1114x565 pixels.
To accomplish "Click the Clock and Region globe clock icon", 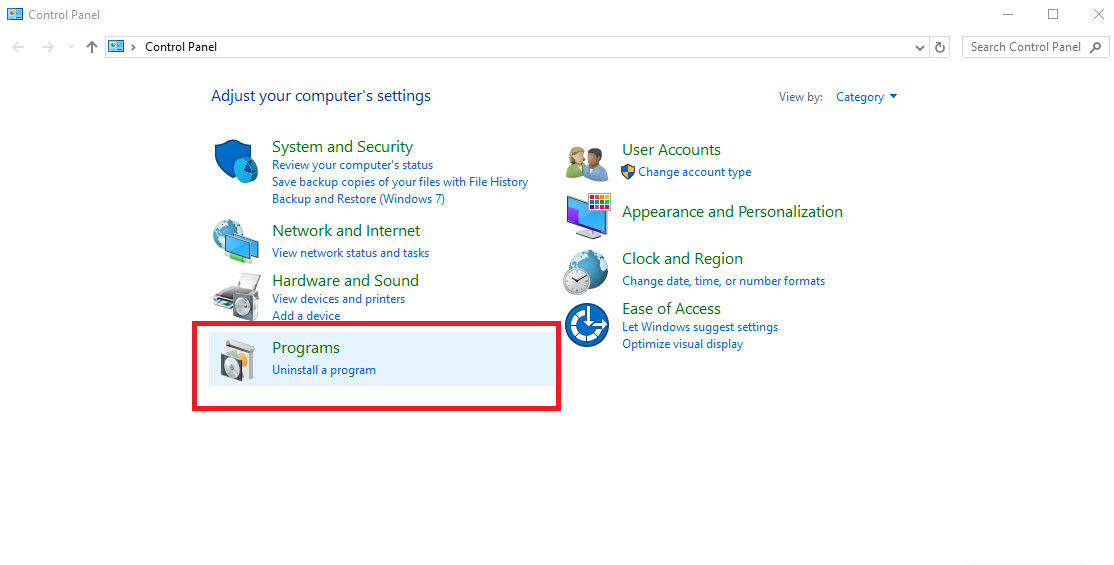I will (x=586, y=272).
